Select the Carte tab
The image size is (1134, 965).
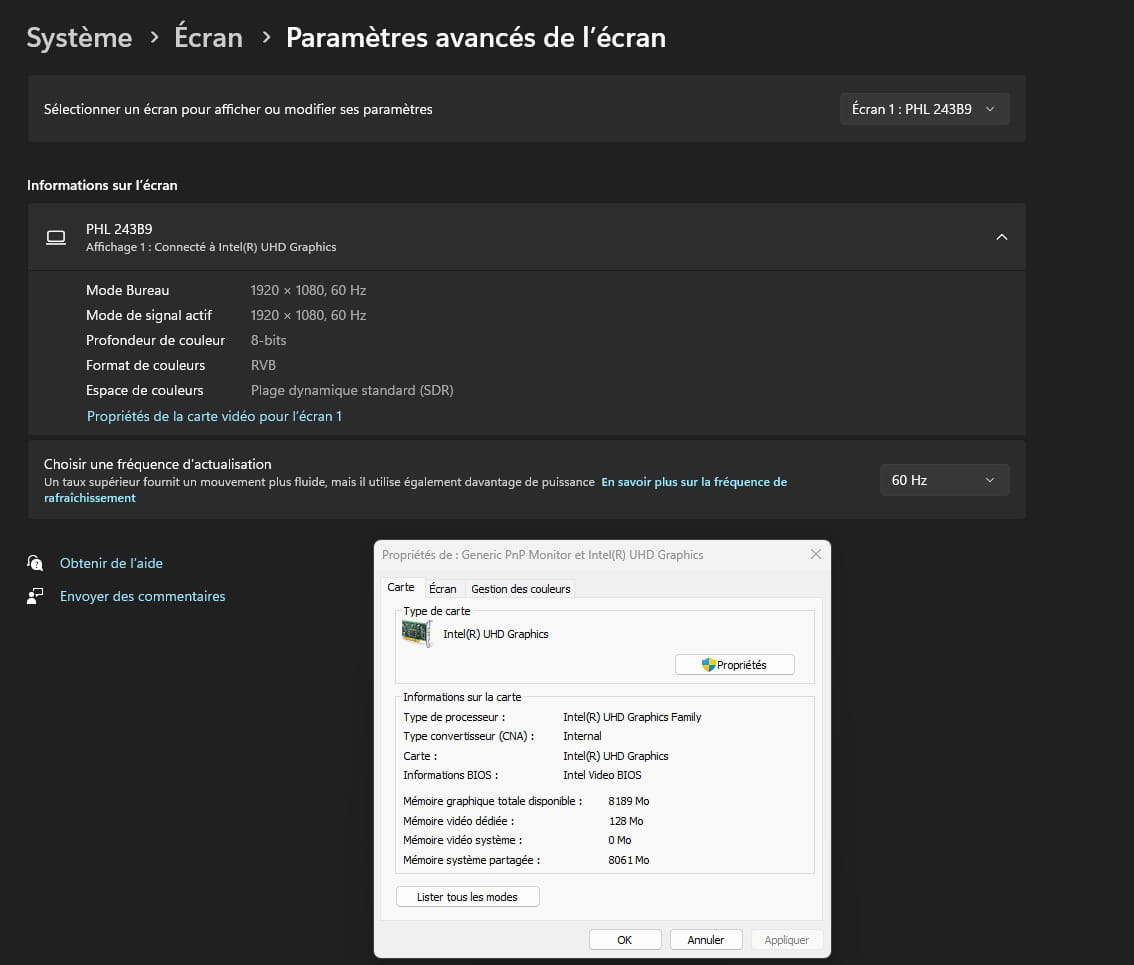click(401, 587)
